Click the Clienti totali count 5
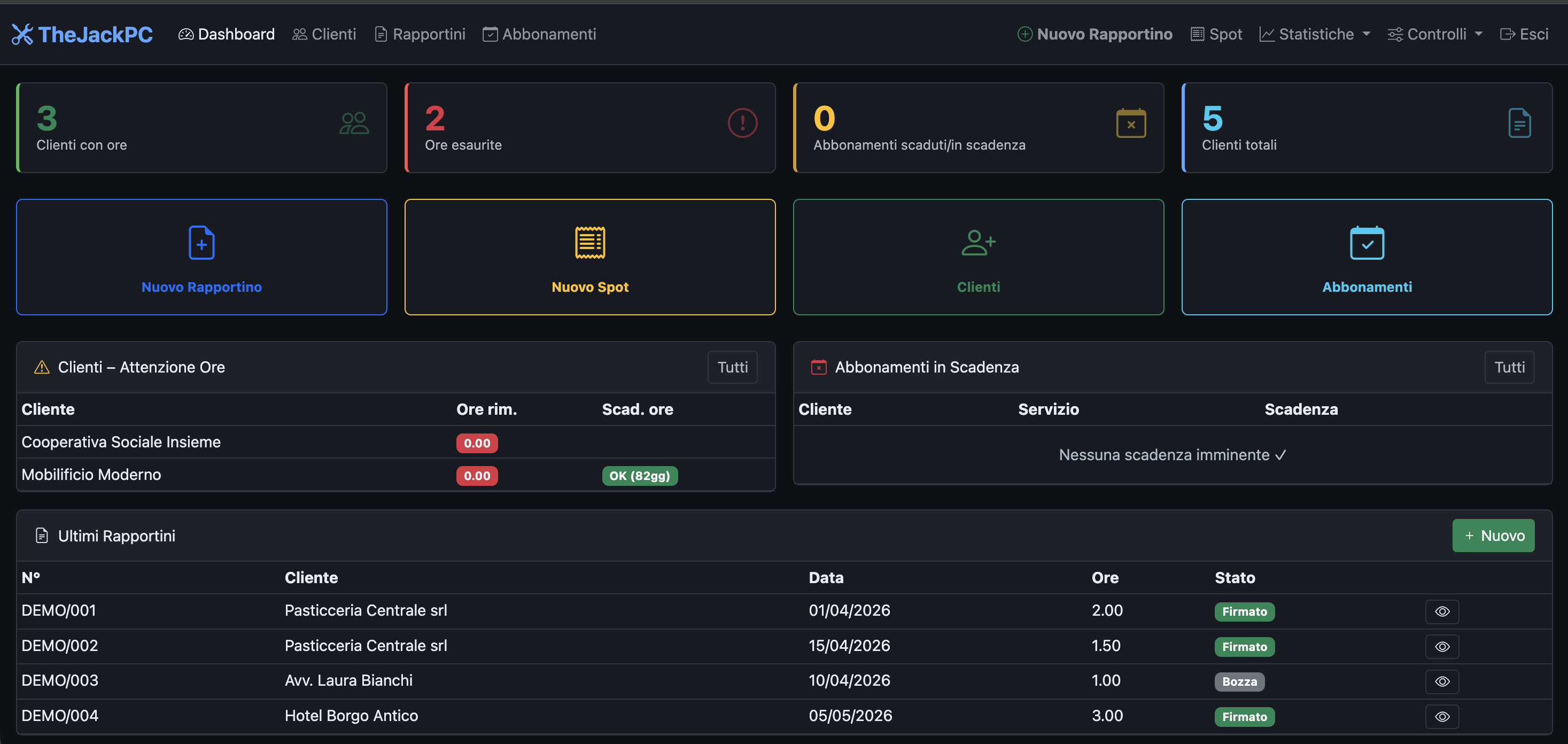 click(x=1213, y=118)
